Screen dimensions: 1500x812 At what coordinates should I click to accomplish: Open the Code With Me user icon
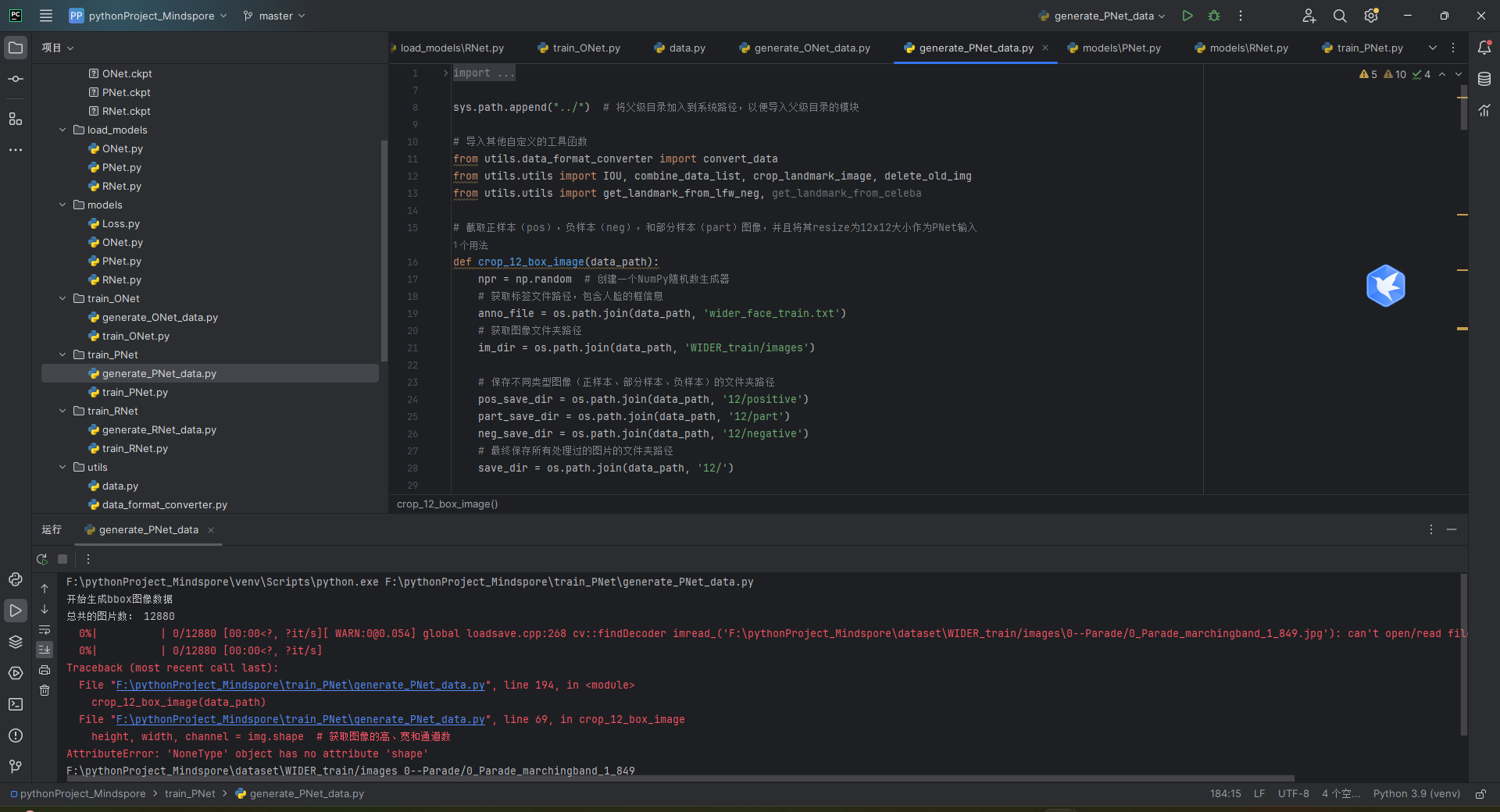pyautogui.click(x=1309, y=16)
